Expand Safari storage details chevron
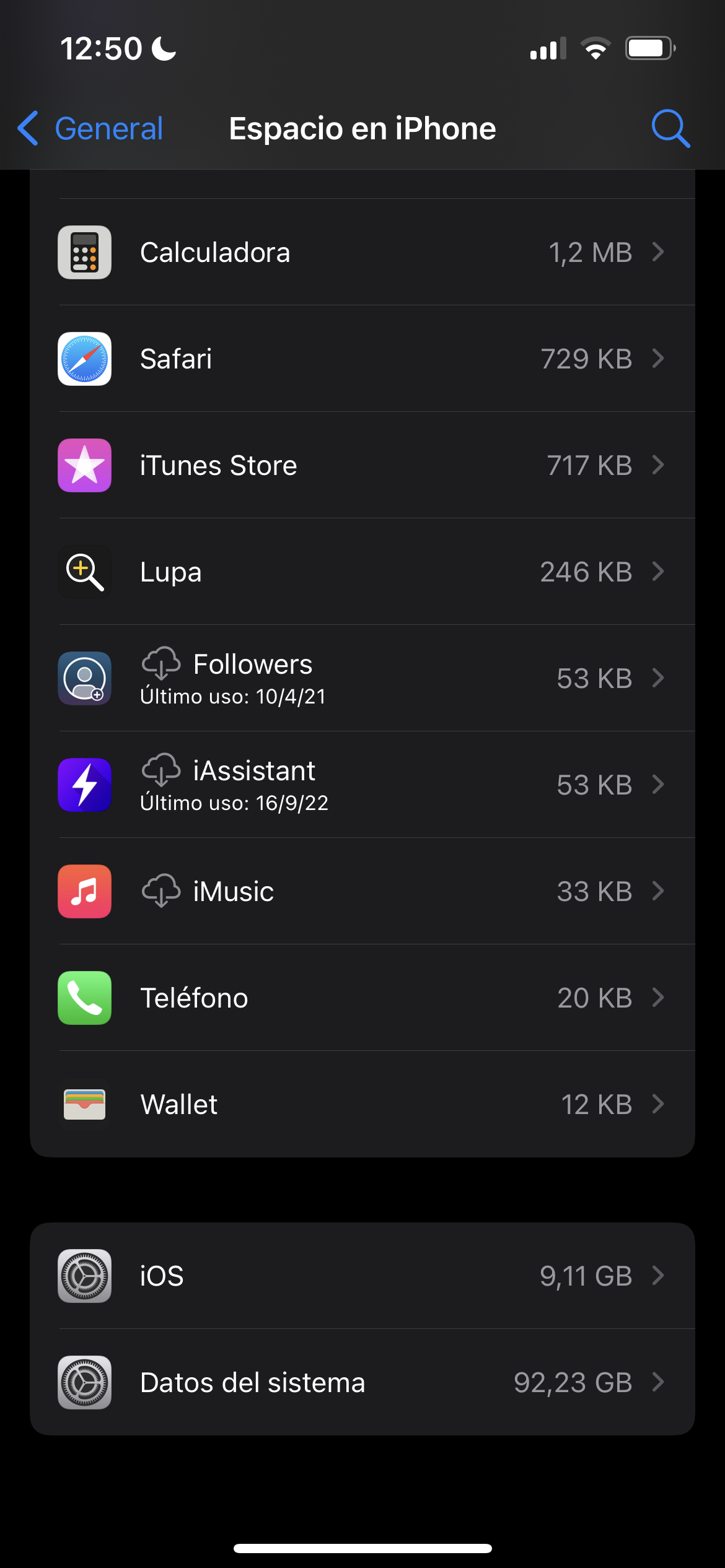The width and height of the screenshot is (725, 1568). [x=658, y=359]
